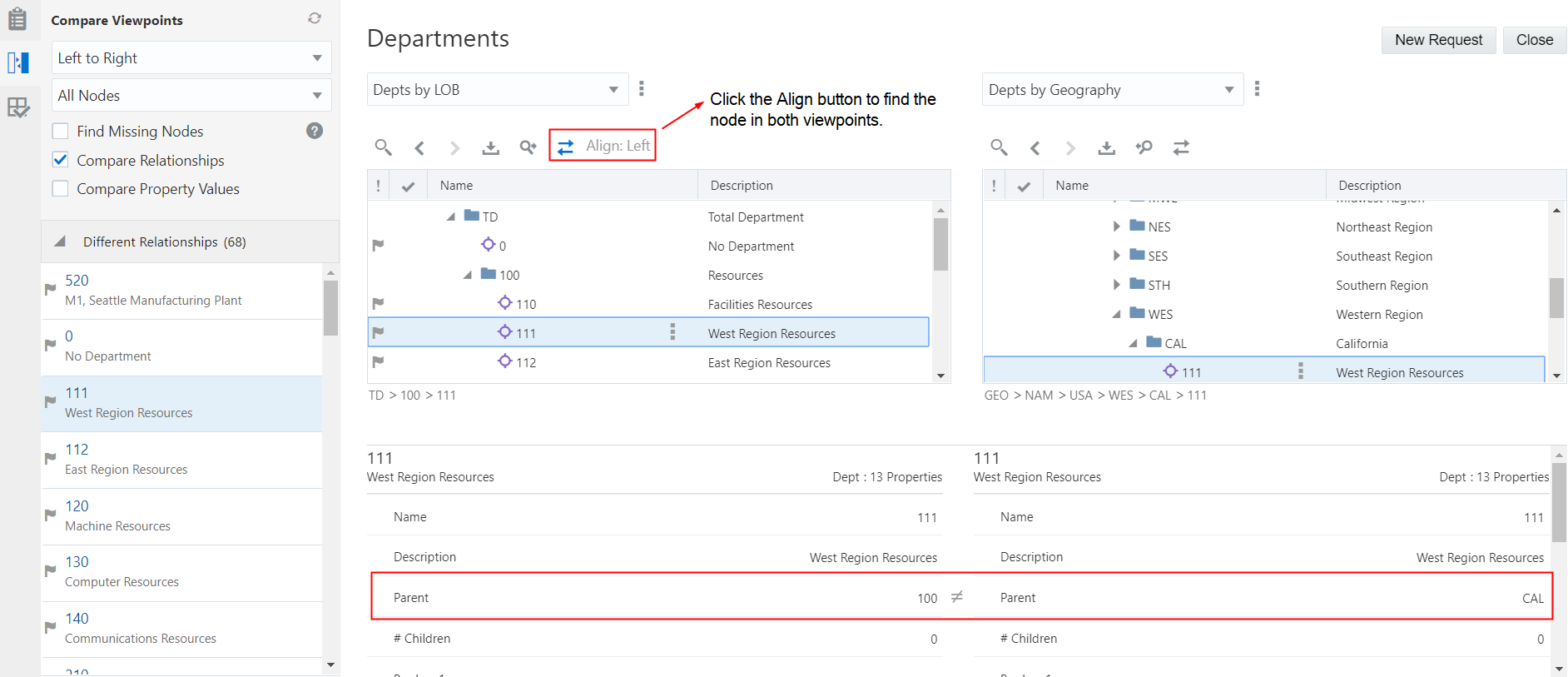Select node 0 No Department in left tree
This screenshot has width=1568, height=677.
pos(649,246)
